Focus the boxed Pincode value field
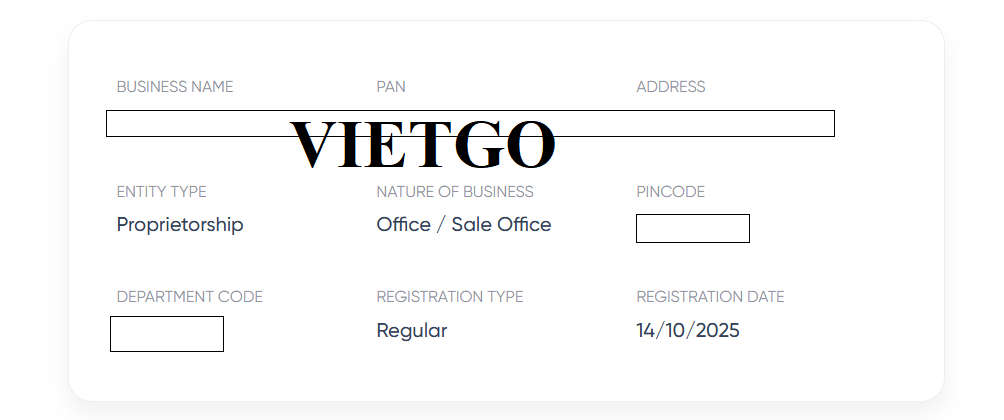Screen dimensions: 1004x420 tap(693, 228)
